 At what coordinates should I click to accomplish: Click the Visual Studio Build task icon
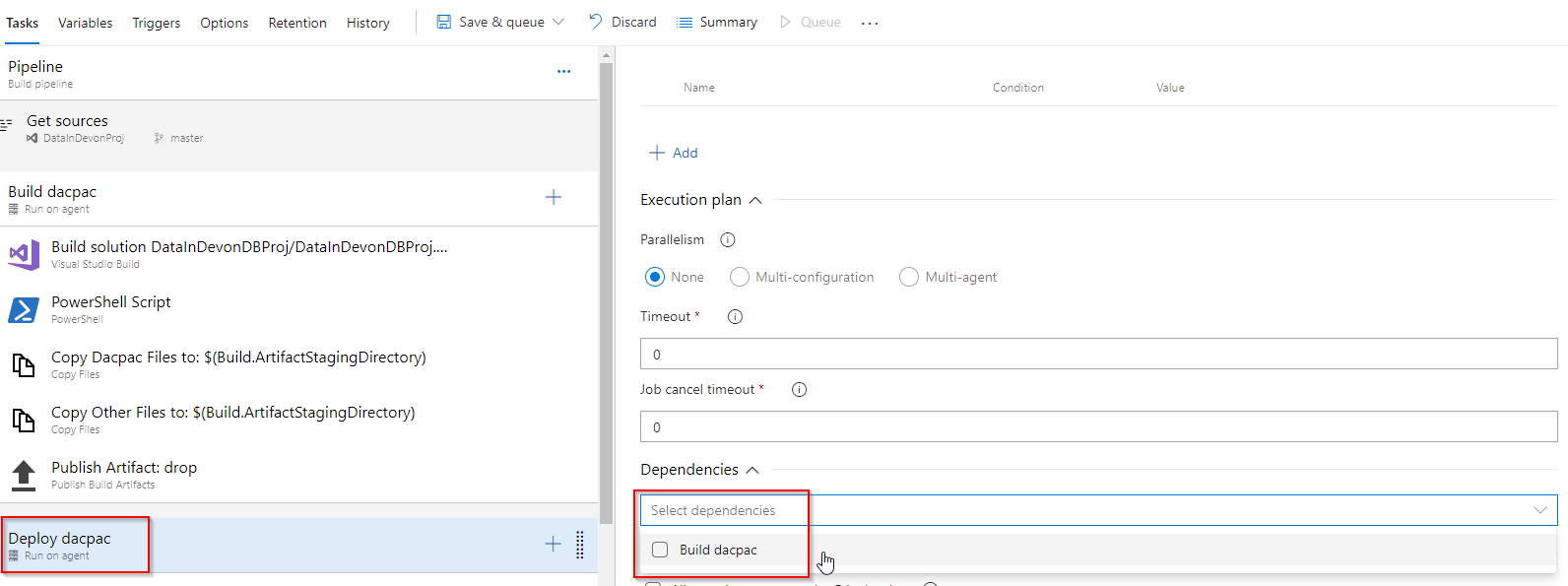[24, 254]
